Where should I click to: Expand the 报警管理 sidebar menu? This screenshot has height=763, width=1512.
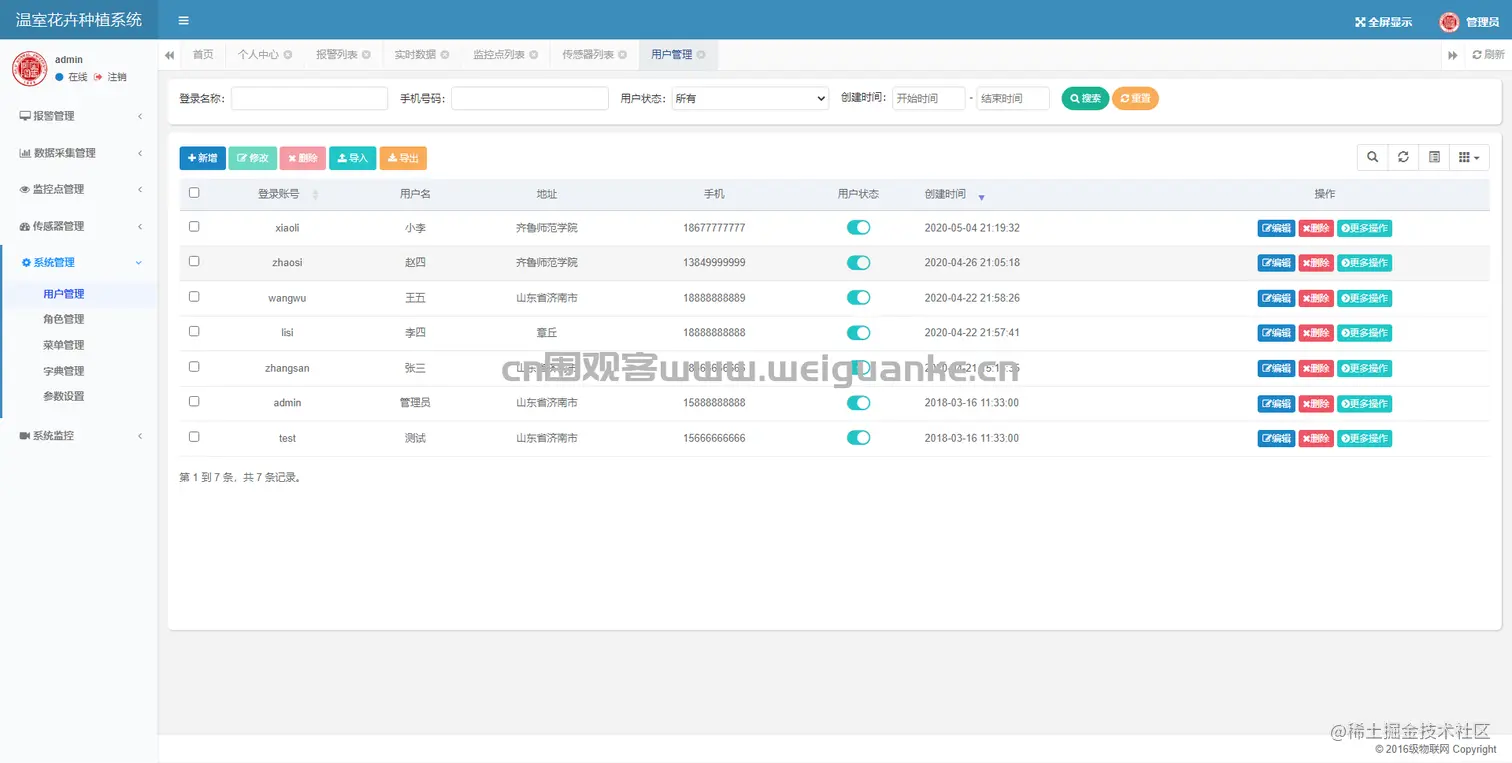coord(79,116)
